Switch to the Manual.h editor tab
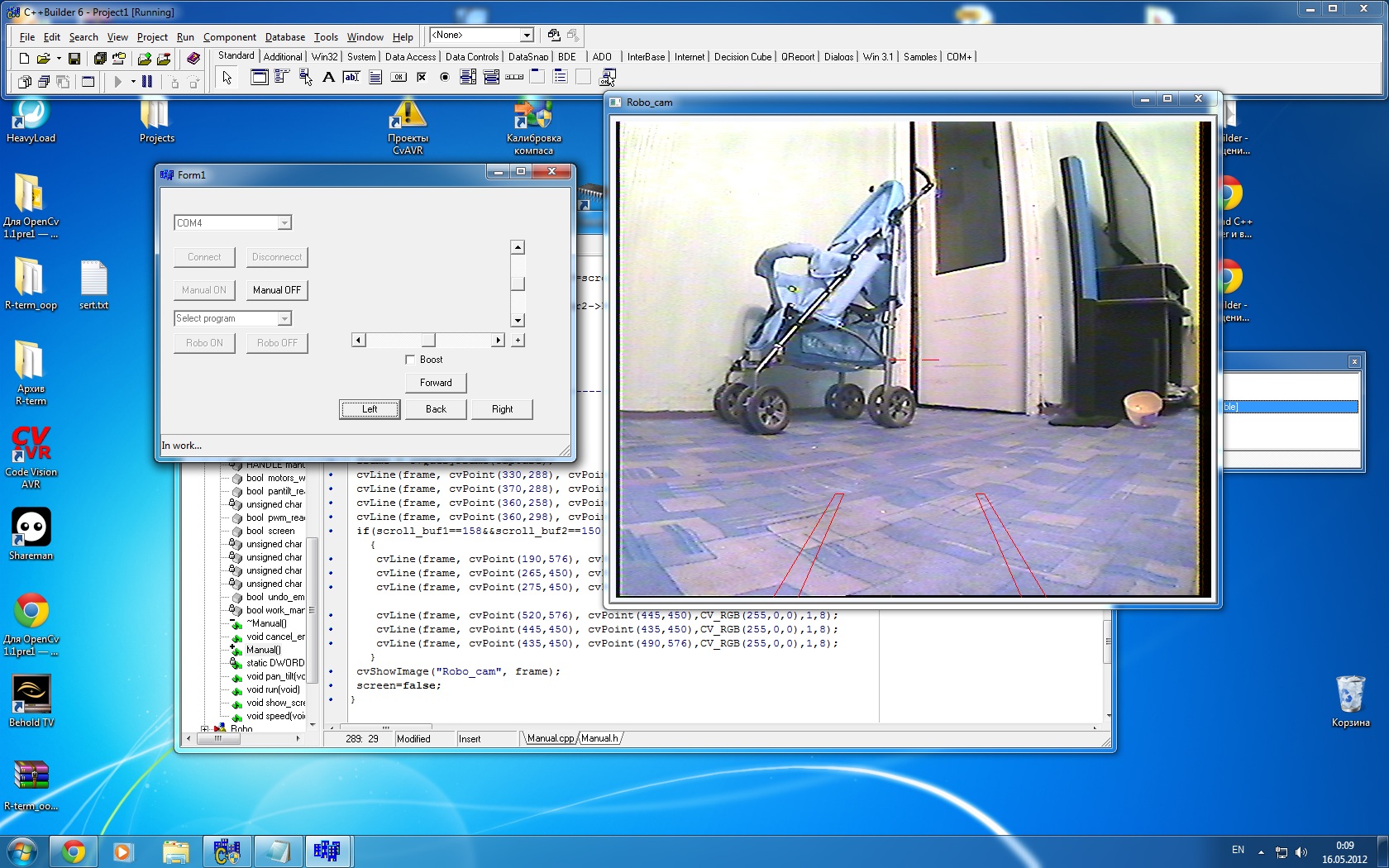This screenshot has height=868, width=1389. coord(599,738)
